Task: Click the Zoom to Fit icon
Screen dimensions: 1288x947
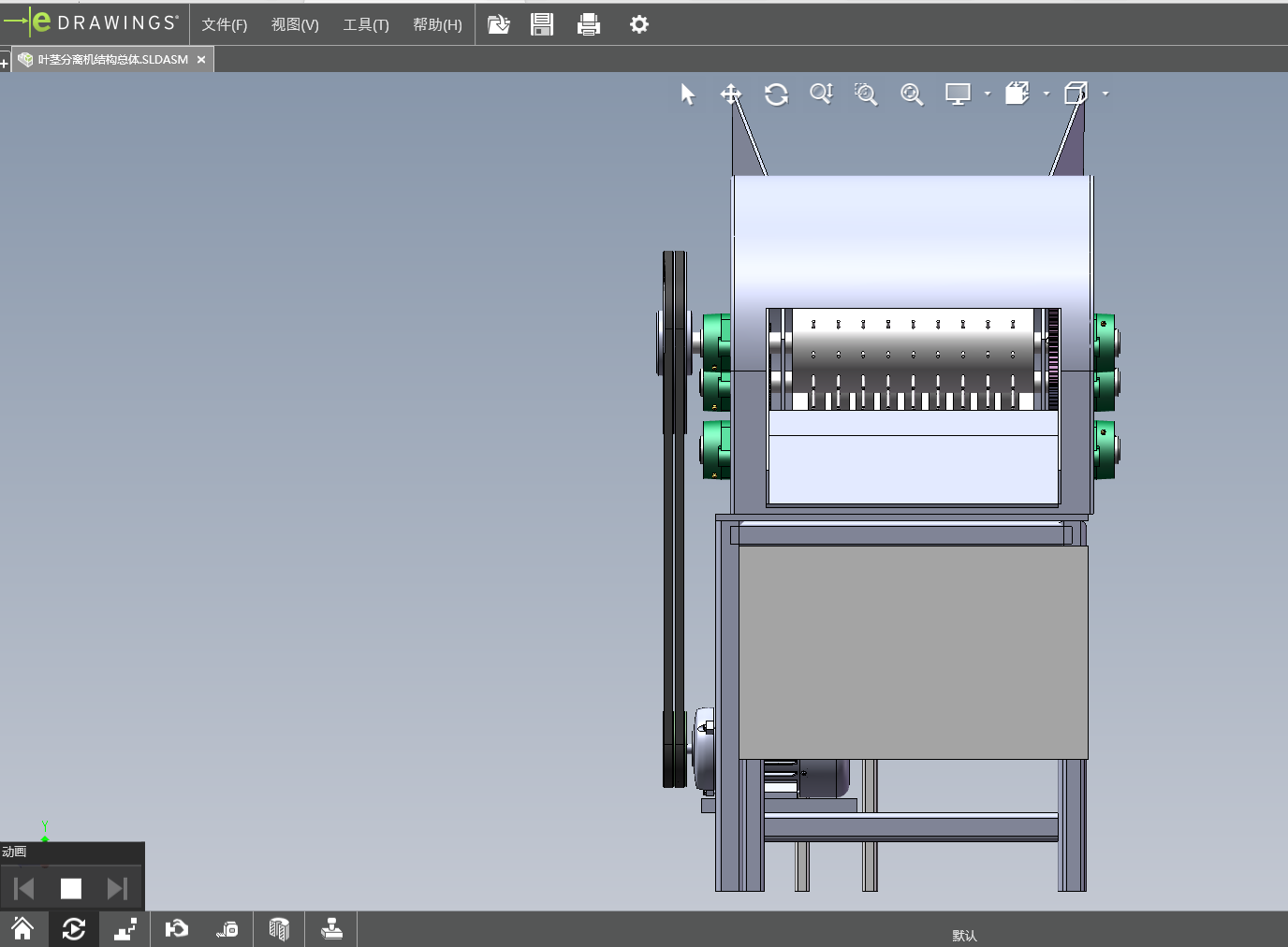Action: pyautogui.click(x=912, y=95)
